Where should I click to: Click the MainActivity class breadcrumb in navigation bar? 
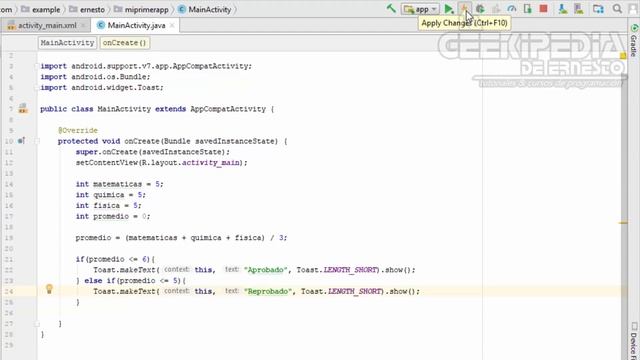(205, 9)
